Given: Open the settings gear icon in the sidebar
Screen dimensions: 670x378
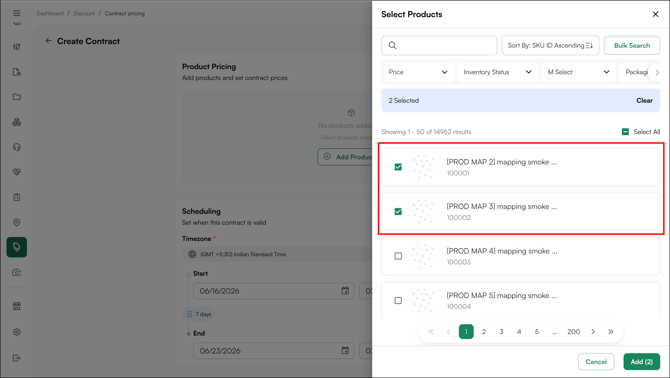Looking at the screenshot, I should point(17,332).
